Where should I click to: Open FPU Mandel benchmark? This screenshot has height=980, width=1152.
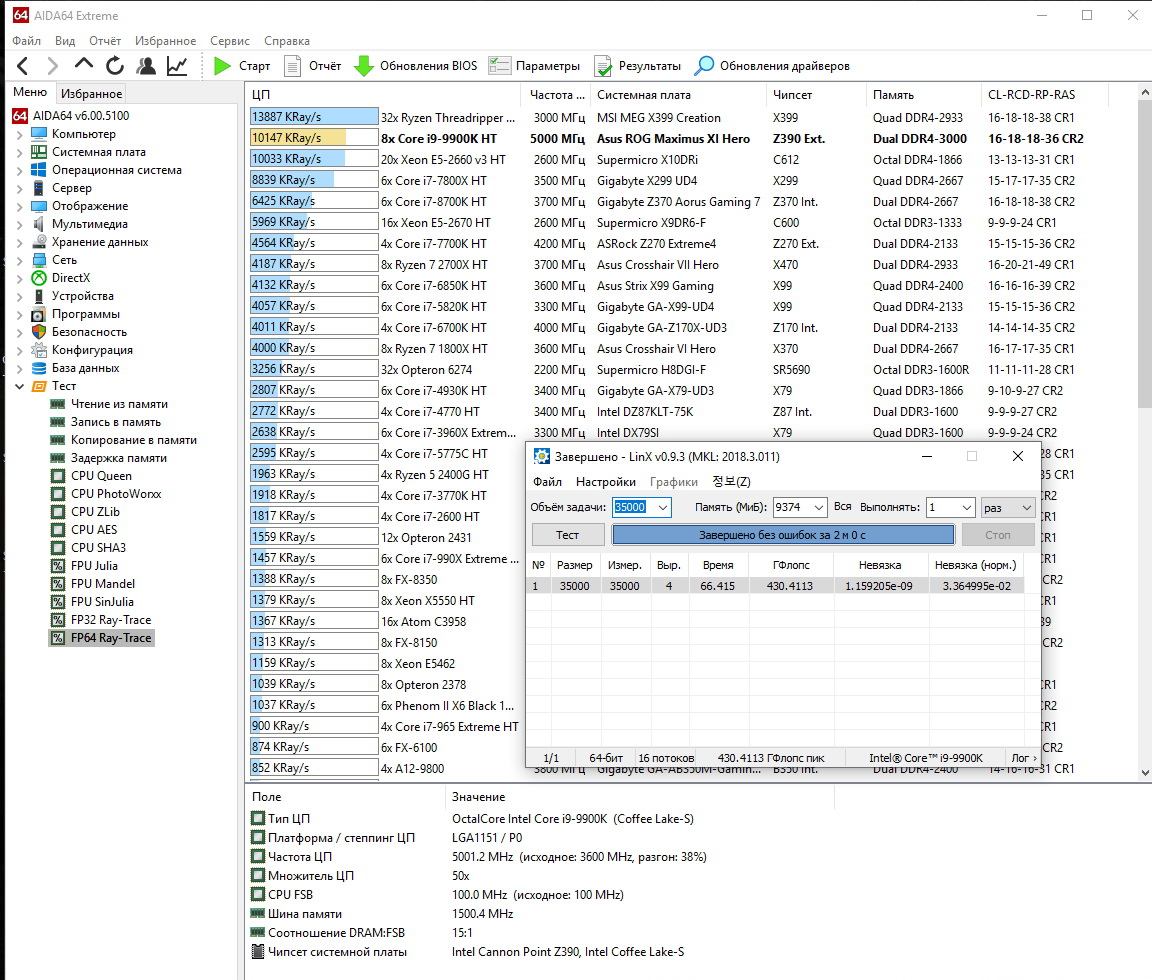click(103, 584)
